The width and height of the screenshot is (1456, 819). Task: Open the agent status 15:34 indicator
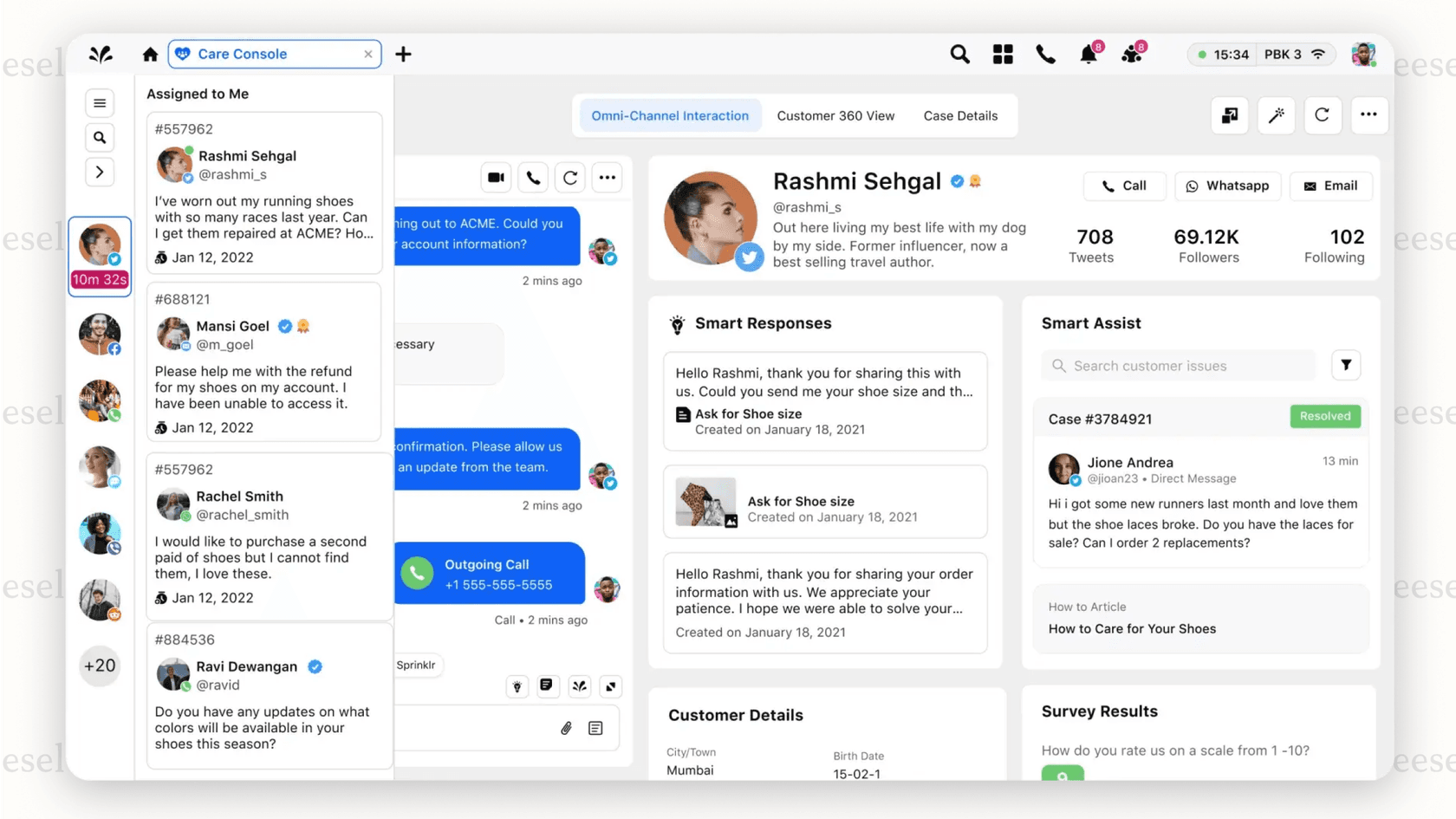coord(1221,55)
